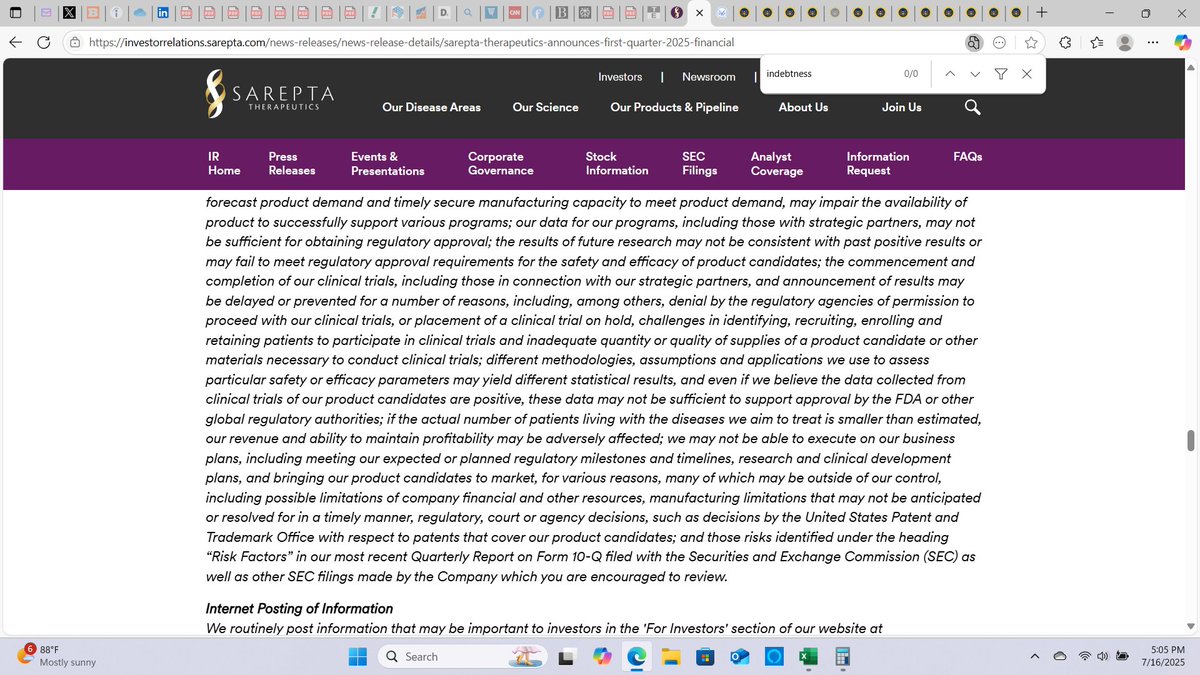
Task: Go to next find result arrow
Action: 975,74
